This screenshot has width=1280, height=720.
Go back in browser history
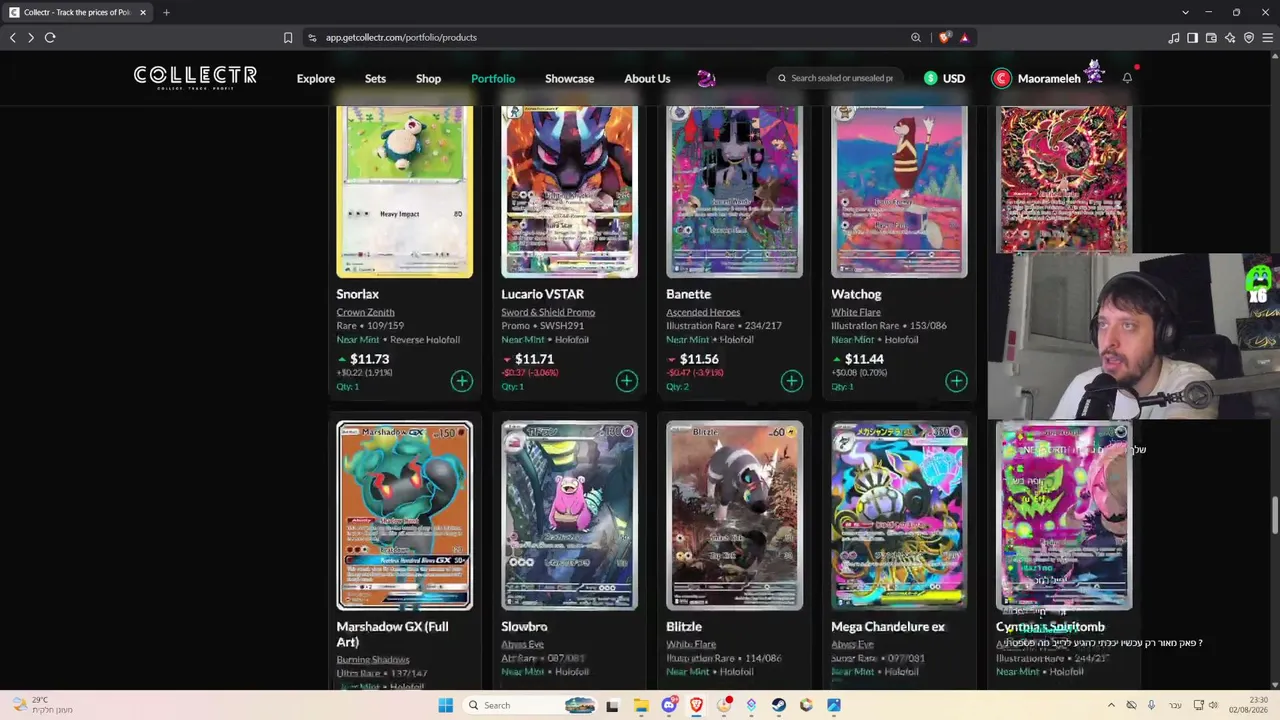12,37
